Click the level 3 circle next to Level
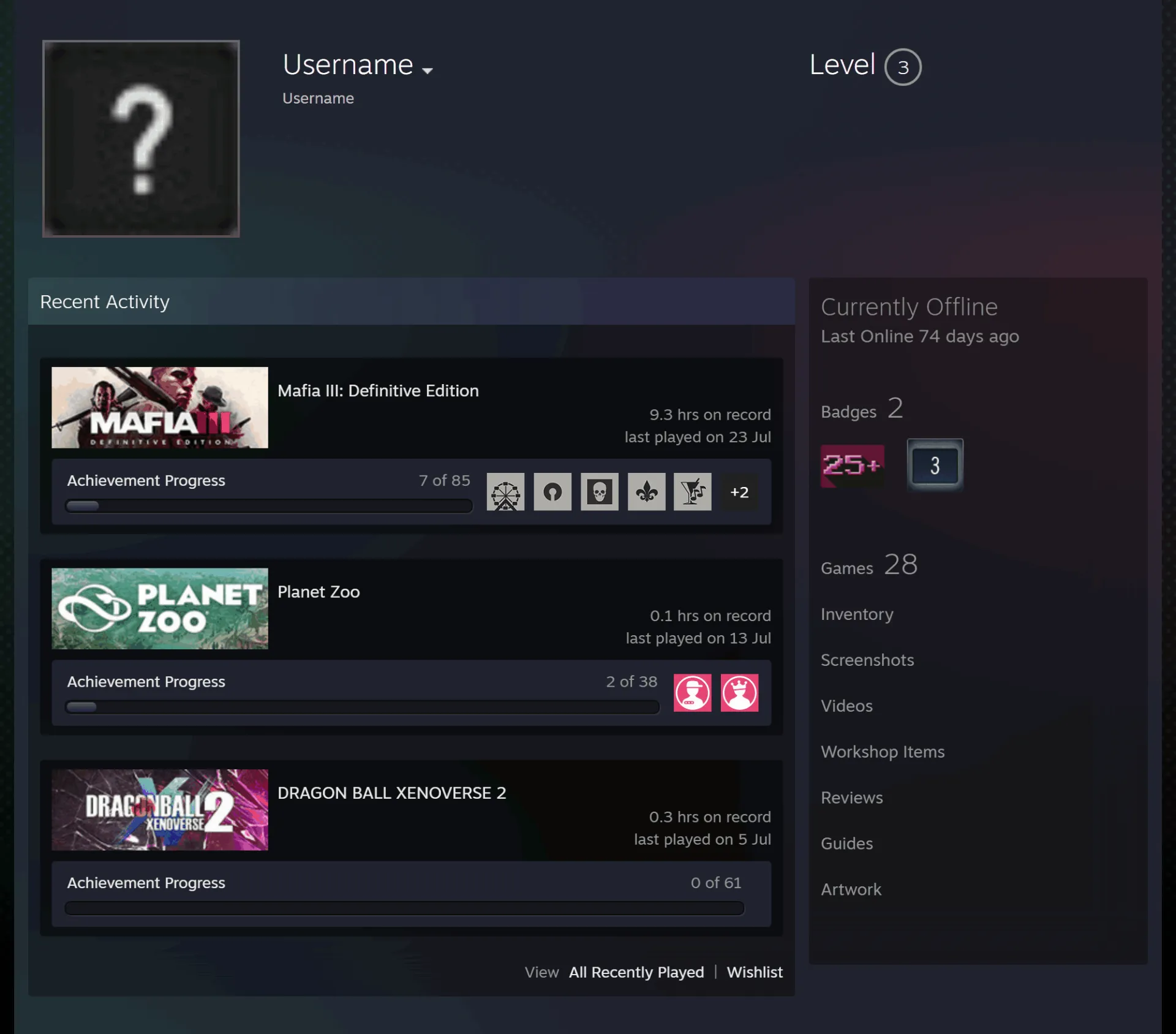1176x1034 pixels. [903, 67]
